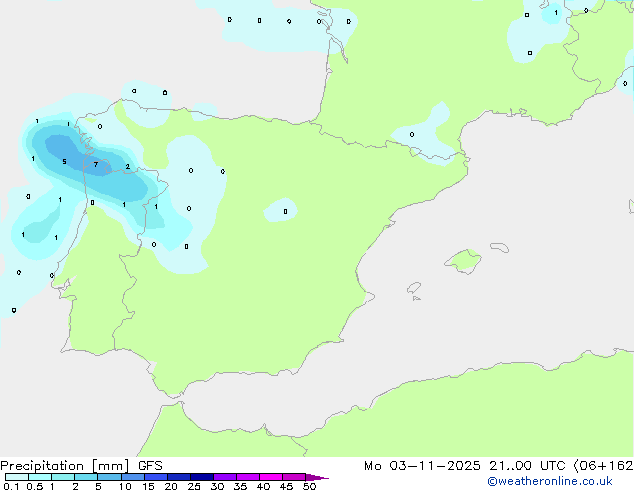Click the '45' legend label
This screenshot has width=634, height=490.
[286, 486]
